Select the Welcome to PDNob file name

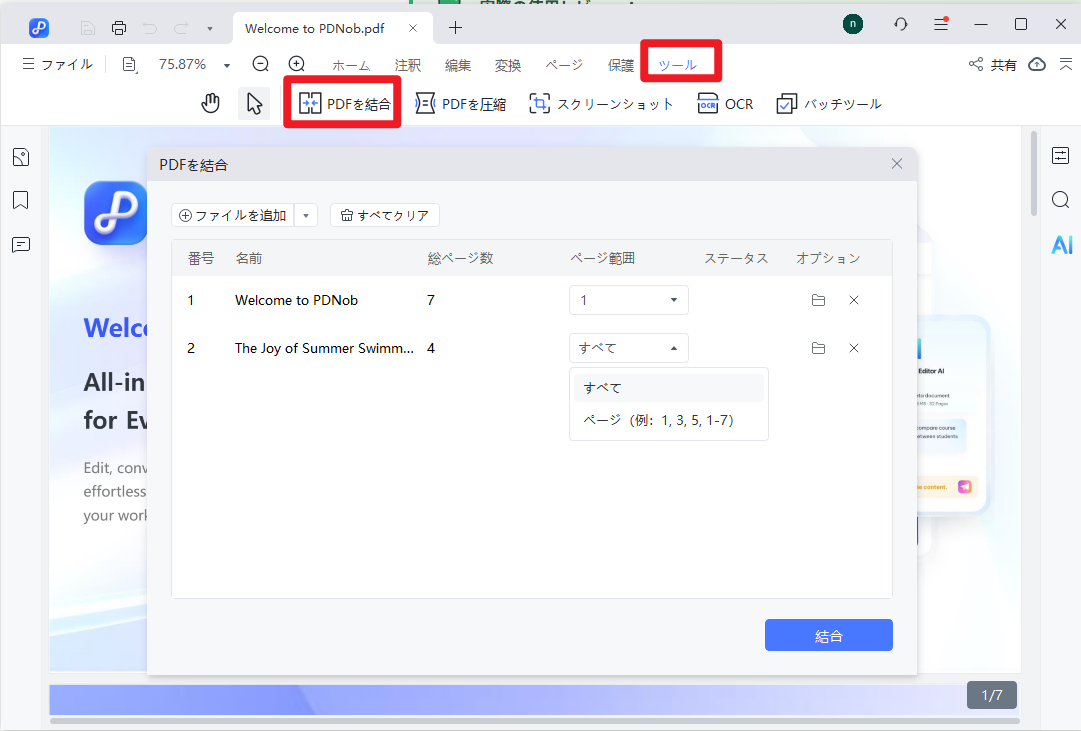[296, 300]
